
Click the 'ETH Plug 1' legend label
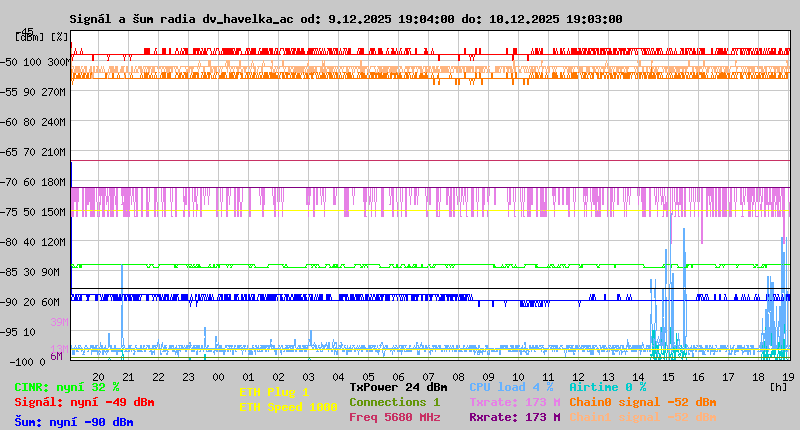[x=274, y=392]
